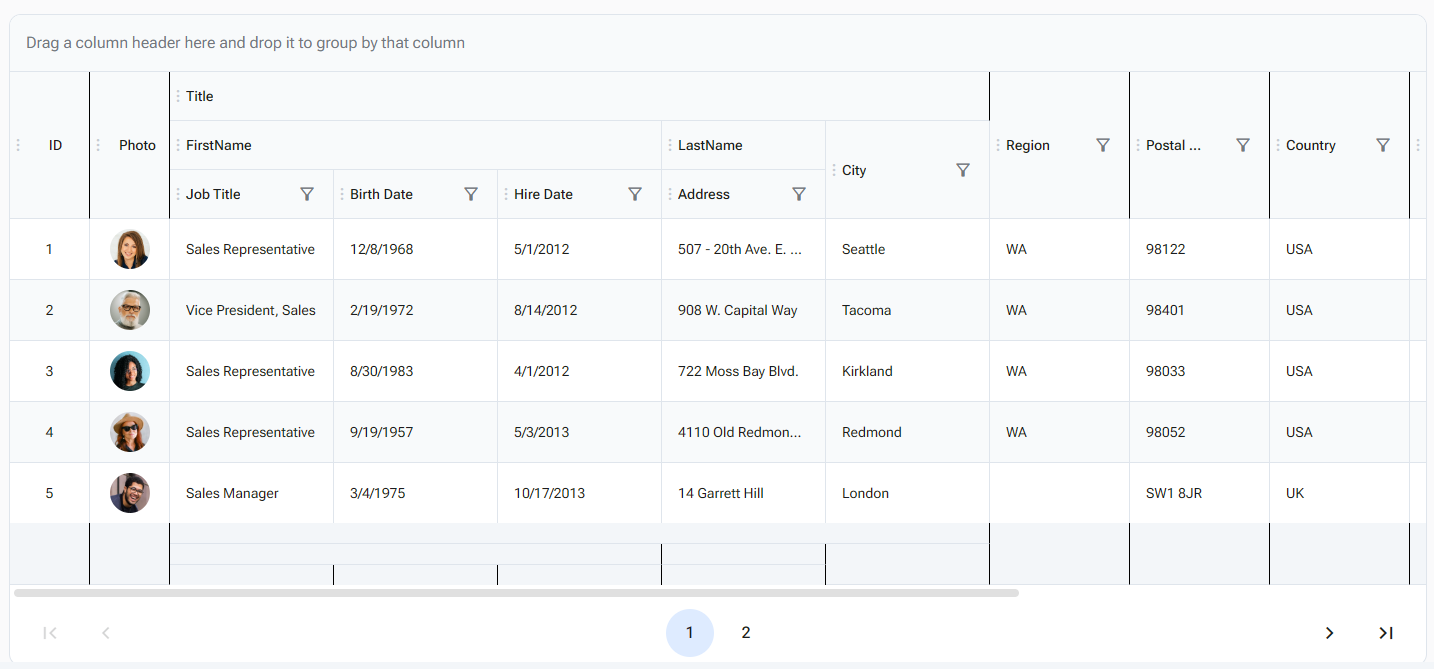Screen dimensions: 1434x669
Task: Open the filter for the Job Title column
Action: [x=307, y=193]
